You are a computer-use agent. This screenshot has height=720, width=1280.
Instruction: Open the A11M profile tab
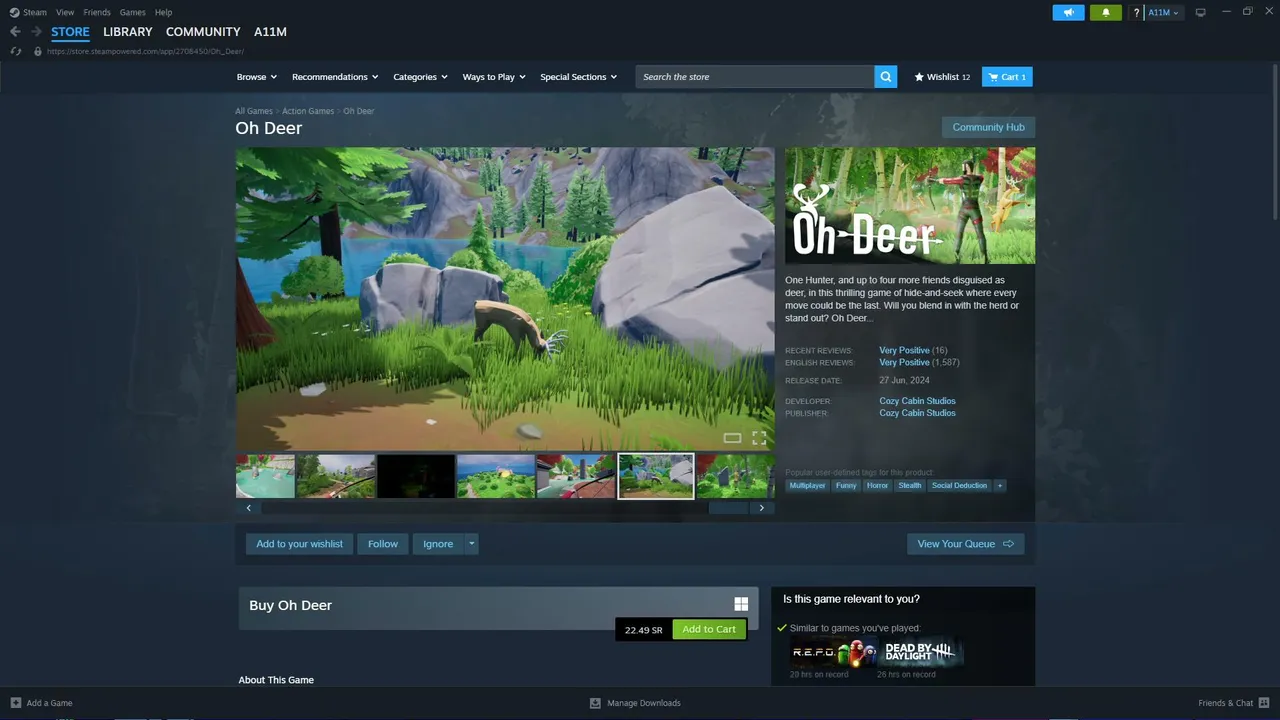tap(270, 32)
